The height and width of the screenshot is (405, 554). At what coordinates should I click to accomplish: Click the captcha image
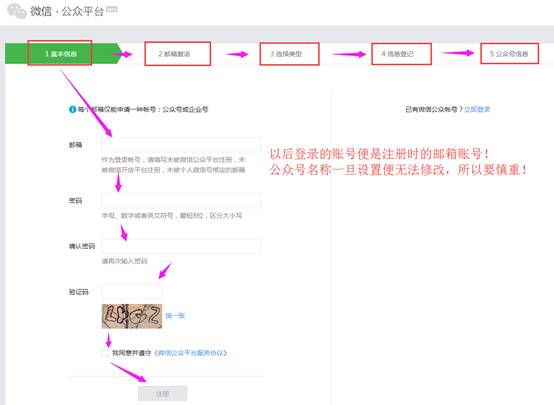132,316
